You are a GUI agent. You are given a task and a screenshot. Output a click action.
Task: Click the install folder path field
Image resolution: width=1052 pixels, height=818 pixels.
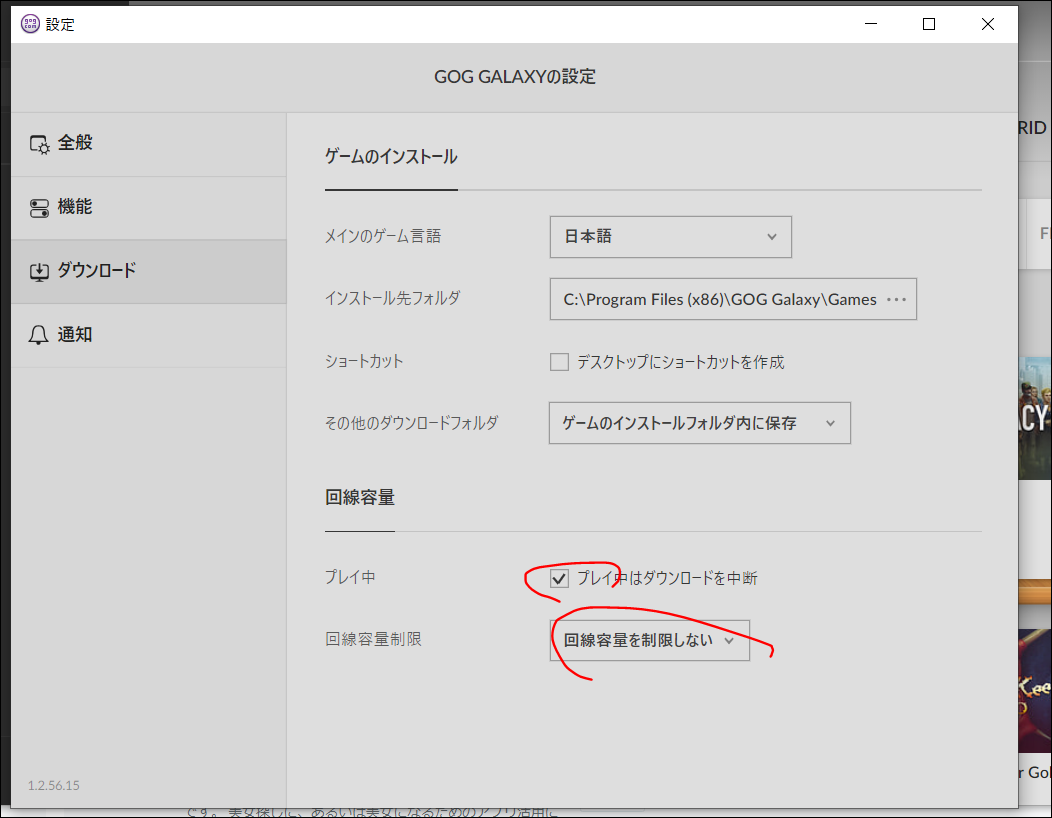(x=733, y=299)
